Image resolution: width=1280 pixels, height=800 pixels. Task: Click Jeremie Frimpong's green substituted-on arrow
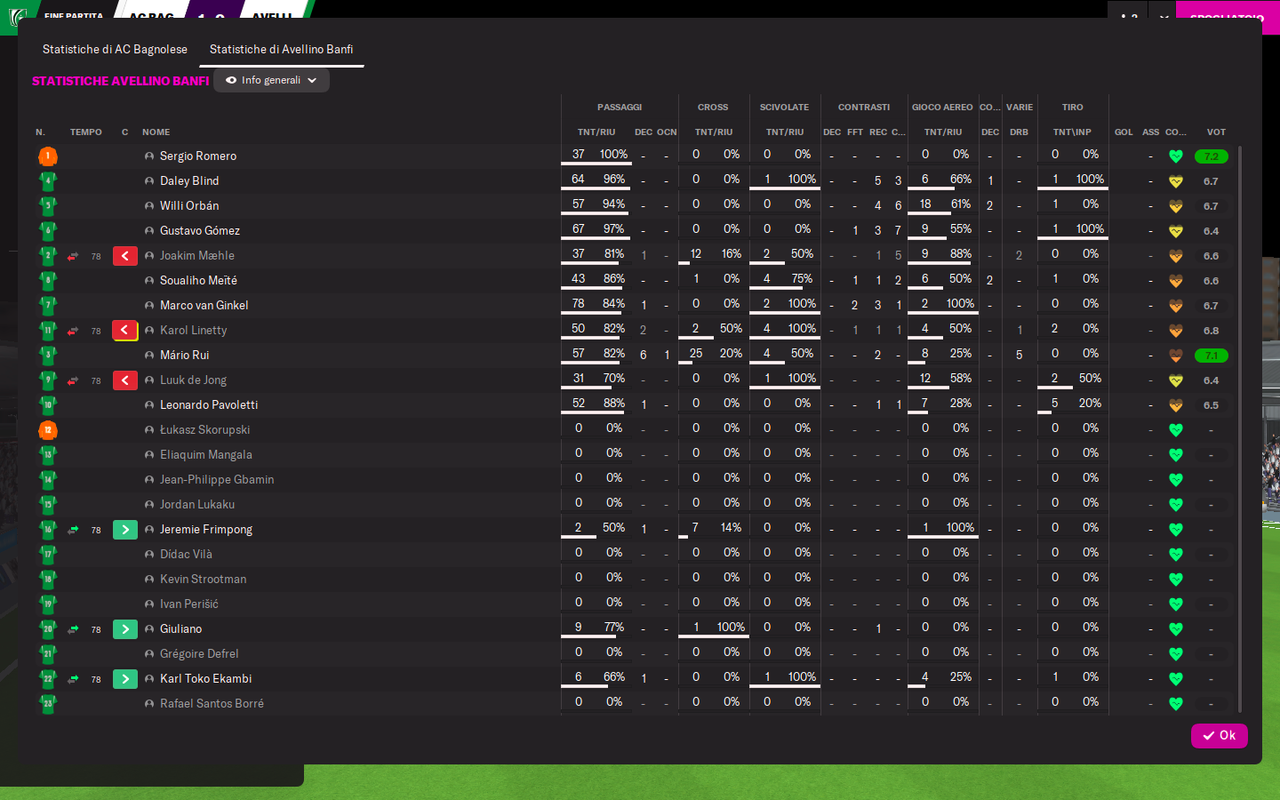125,530
